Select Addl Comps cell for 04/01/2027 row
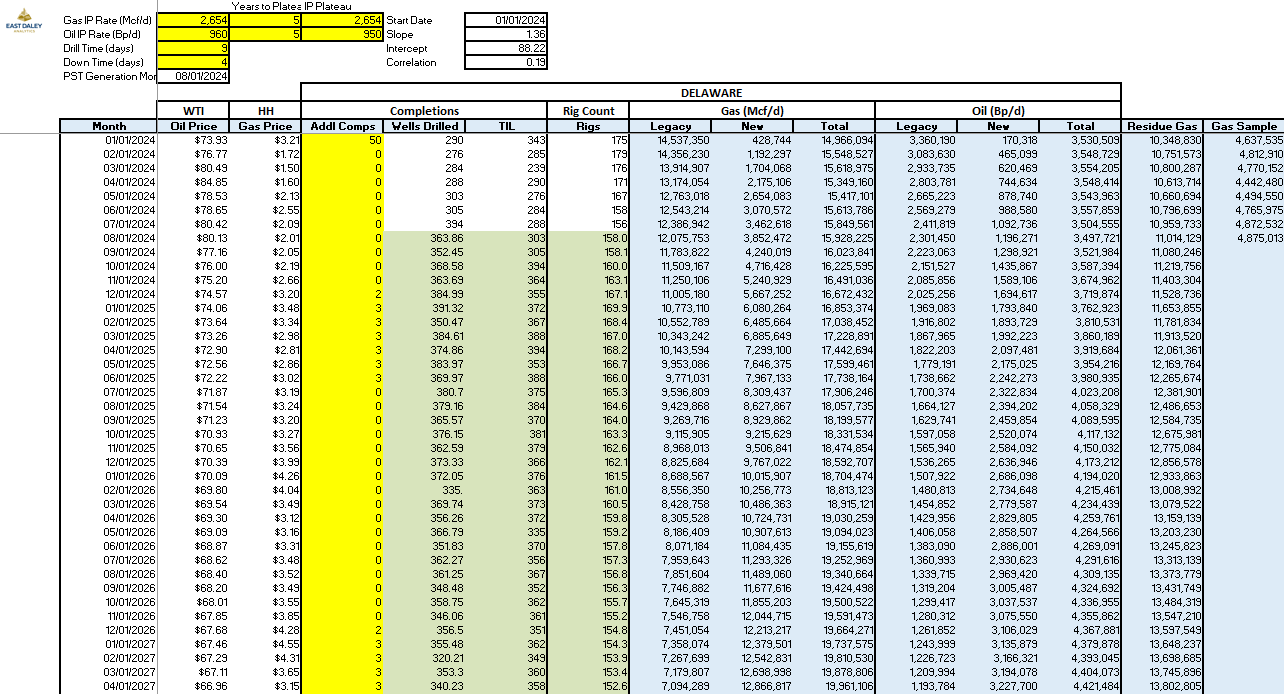Screen dimensions: 1284x694 (x=342, y=686)
